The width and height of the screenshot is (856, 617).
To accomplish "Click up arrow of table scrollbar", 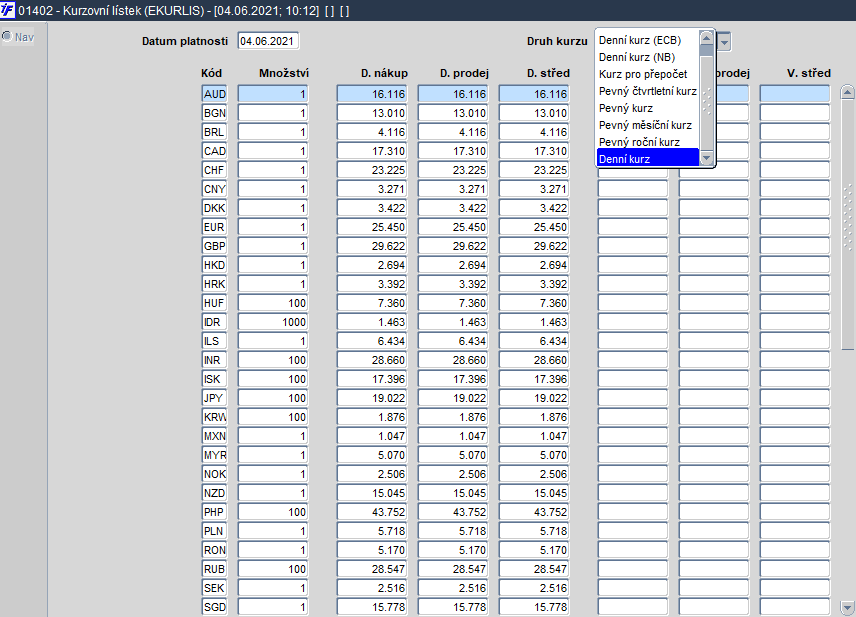I will point(847,92).
